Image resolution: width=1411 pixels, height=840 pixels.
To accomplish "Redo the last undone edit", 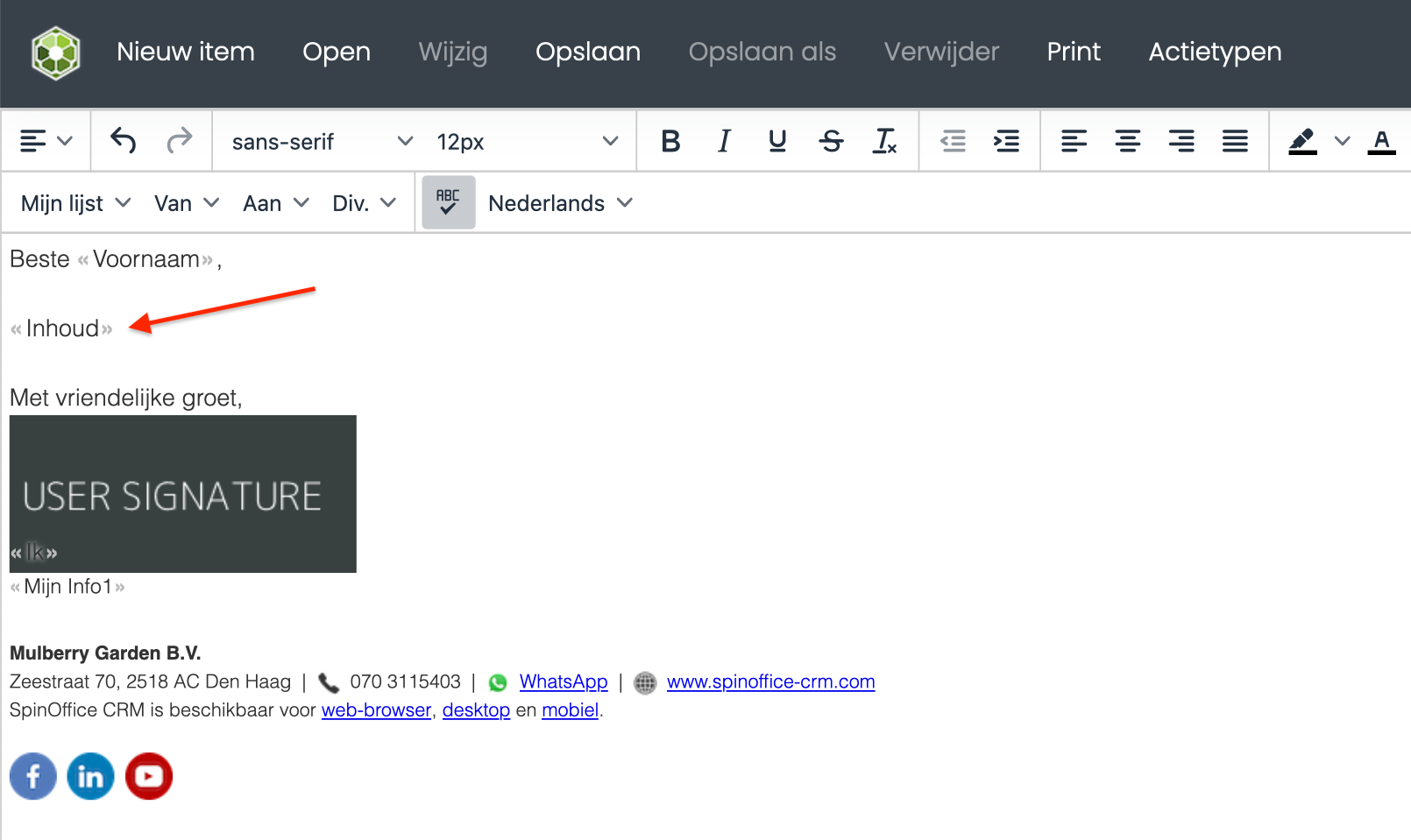I will click(x=180, y=140).
